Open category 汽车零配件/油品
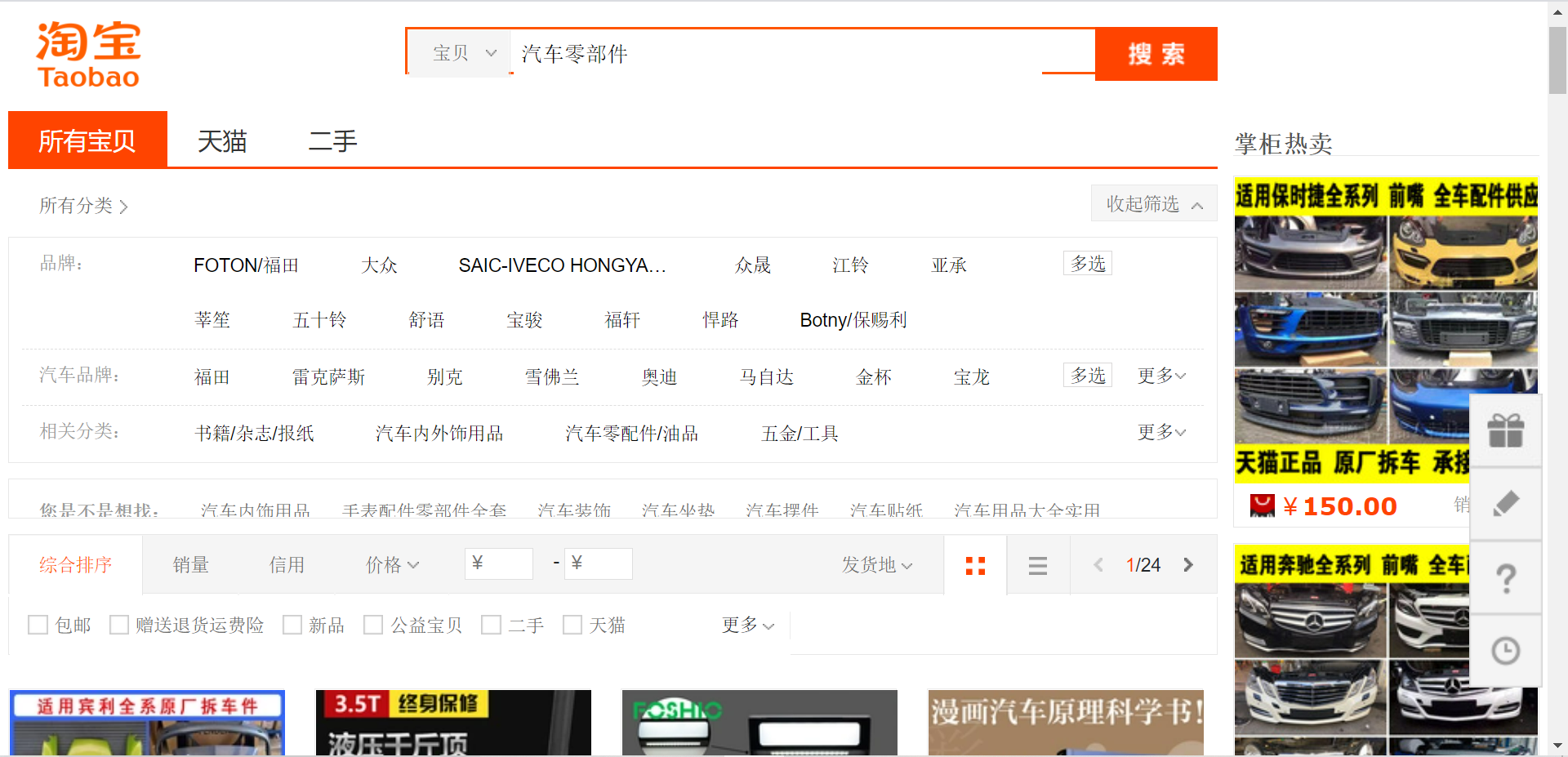Image resolution: width=1568 pixels, height=757 pixels. 631,434
